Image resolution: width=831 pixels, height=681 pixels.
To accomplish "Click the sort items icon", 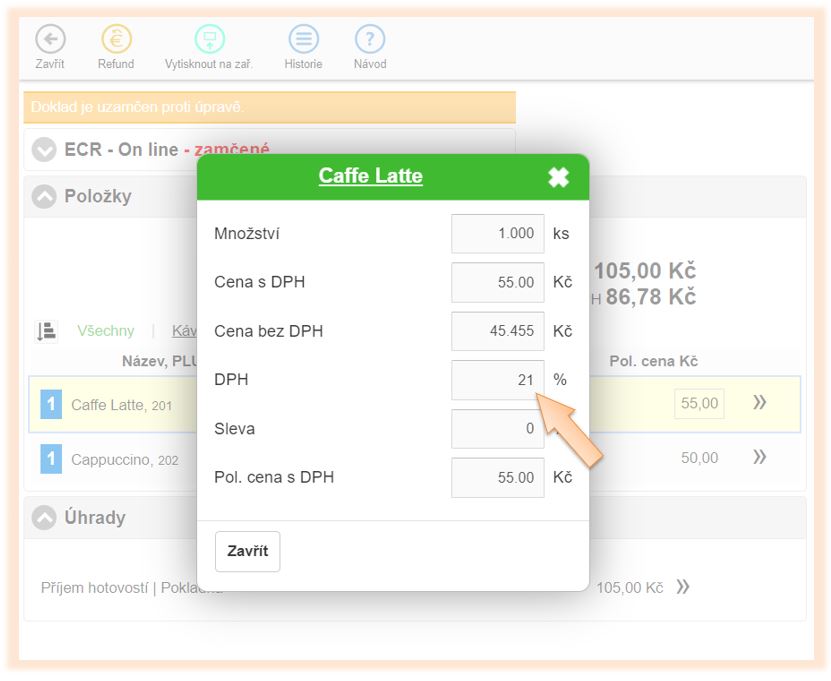I will point(46,331).
